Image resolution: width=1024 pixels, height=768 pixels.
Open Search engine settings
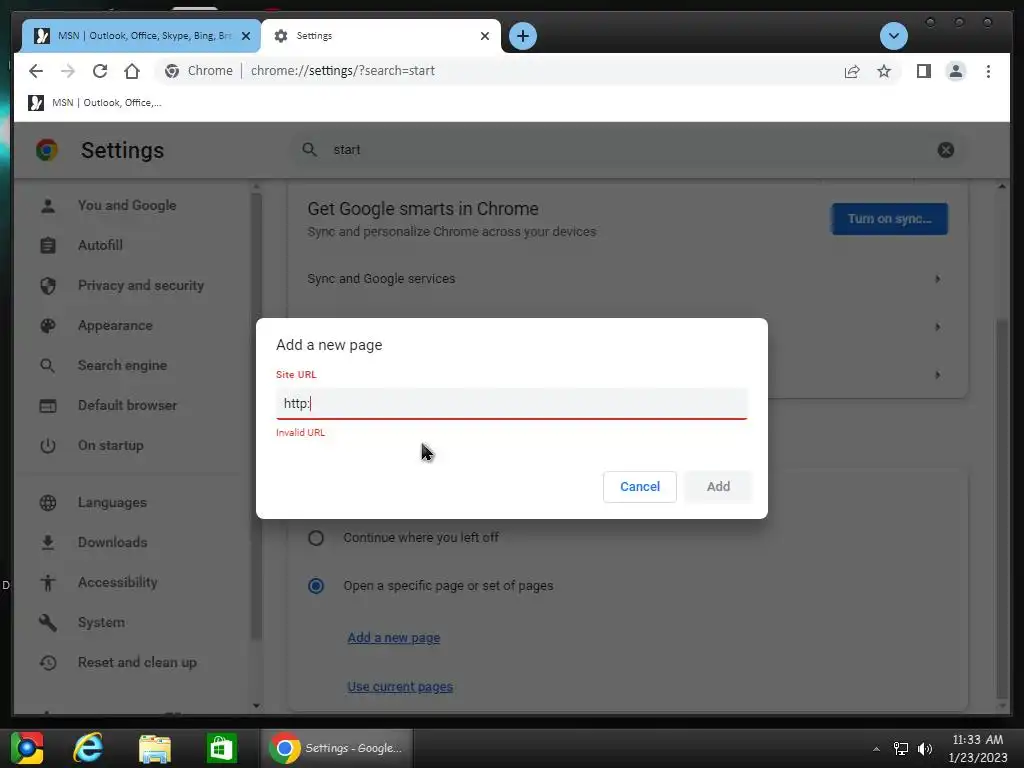[122, 365]
